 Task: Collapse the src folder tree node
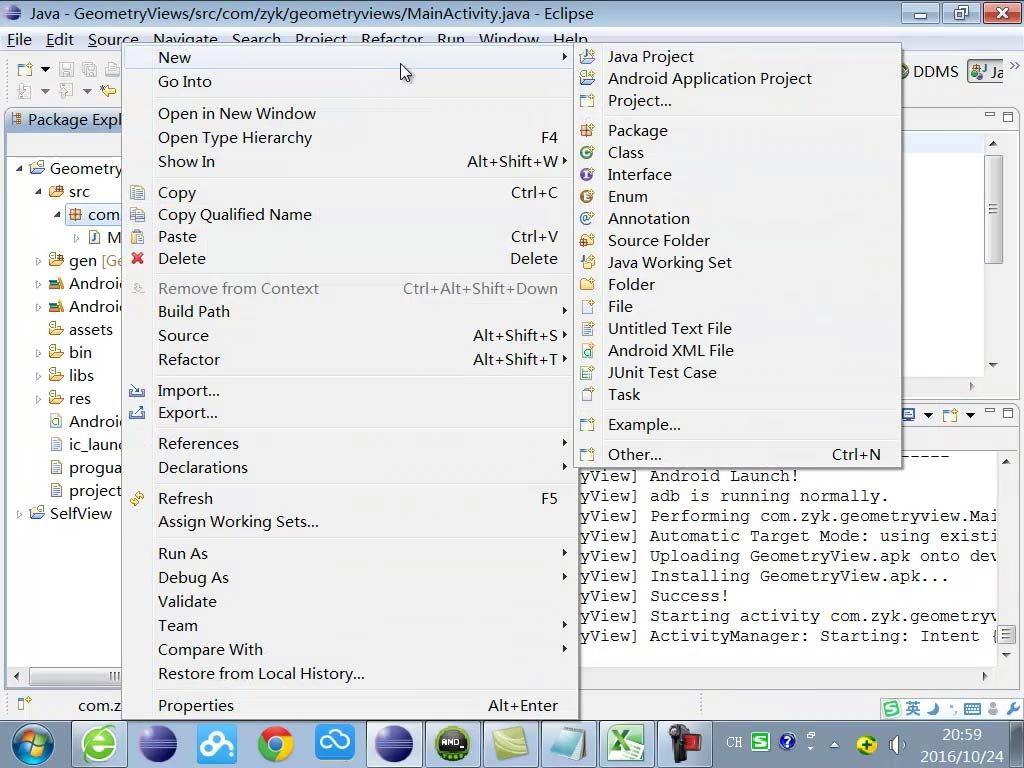pos(38,191)
